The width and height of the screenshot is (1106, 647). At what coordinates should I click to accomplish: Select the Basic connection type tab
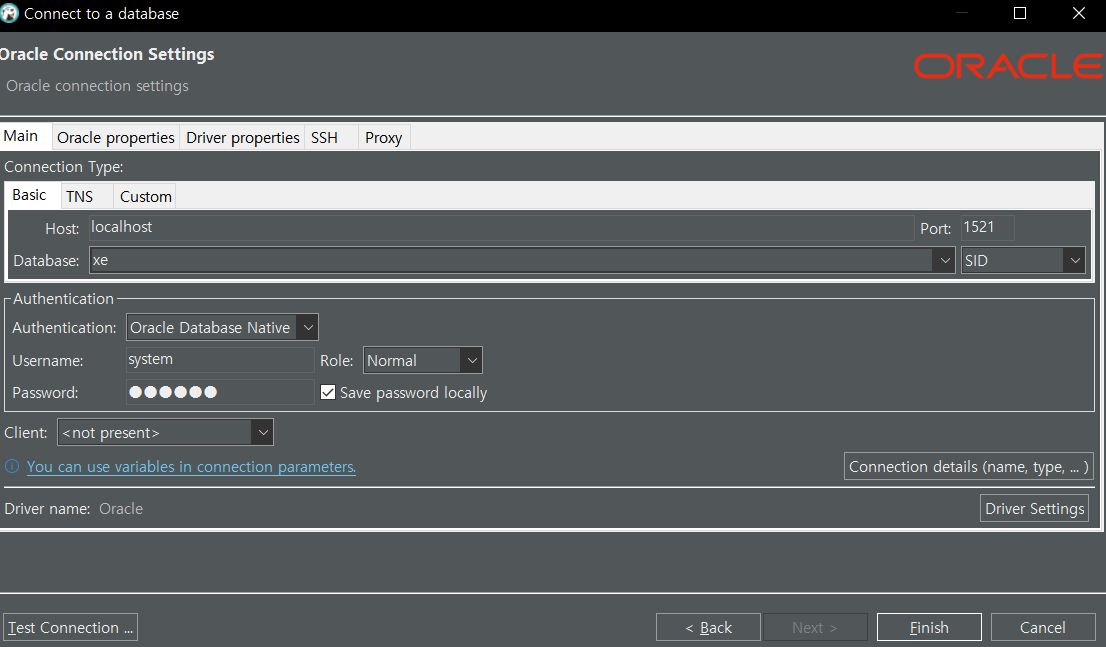click(30, 195)
